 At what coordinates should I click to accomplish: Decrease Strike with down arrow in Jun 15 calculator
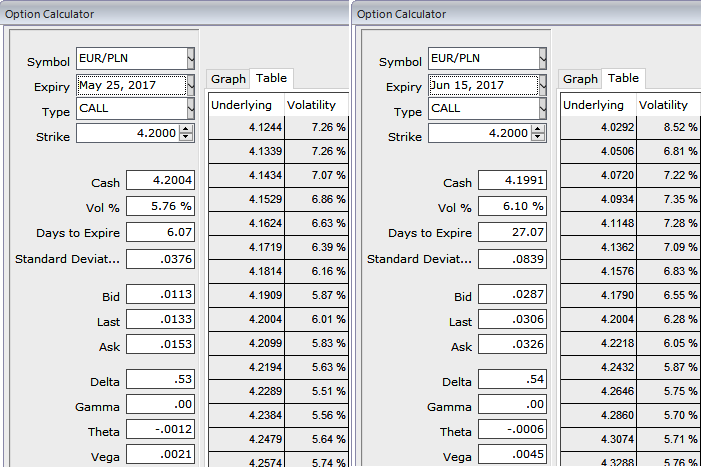coord(538,137)
